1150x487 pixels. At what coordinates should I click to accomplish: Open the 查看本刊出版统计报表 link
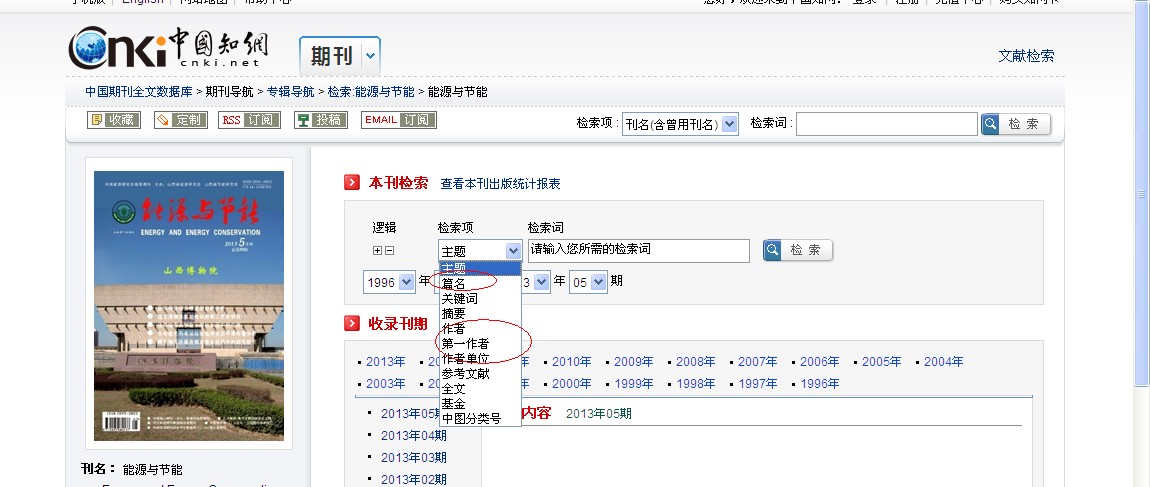pos(500,184)
